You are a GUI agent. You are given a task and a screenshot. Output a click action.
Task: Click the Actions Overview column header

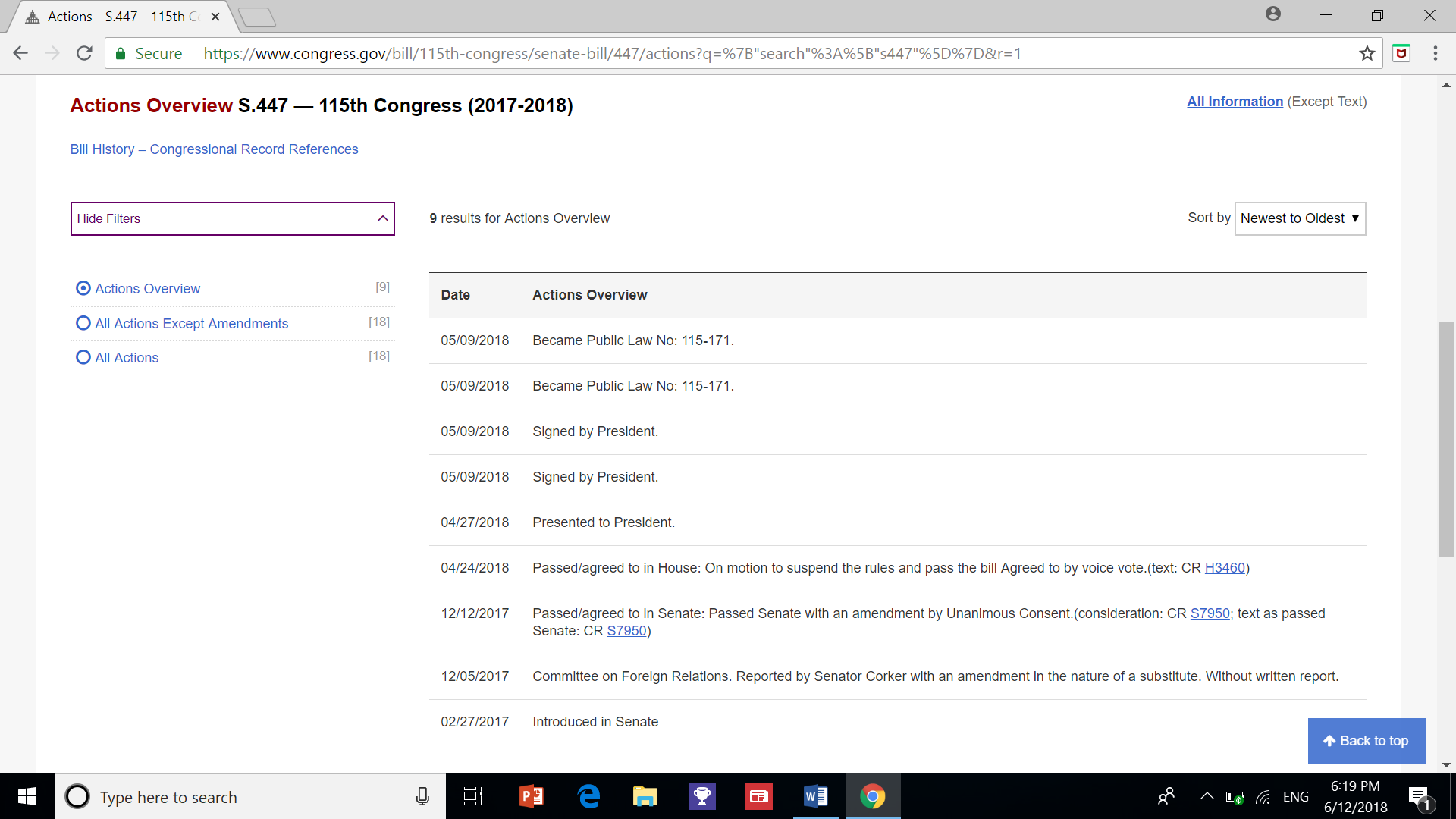coord(590,295)
